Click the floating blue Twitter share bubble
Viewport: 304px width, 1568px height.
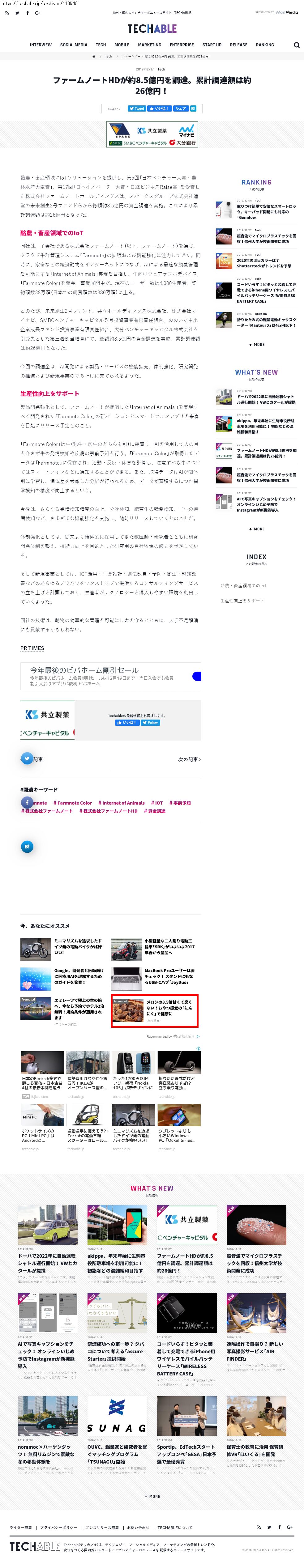[27, 759]
